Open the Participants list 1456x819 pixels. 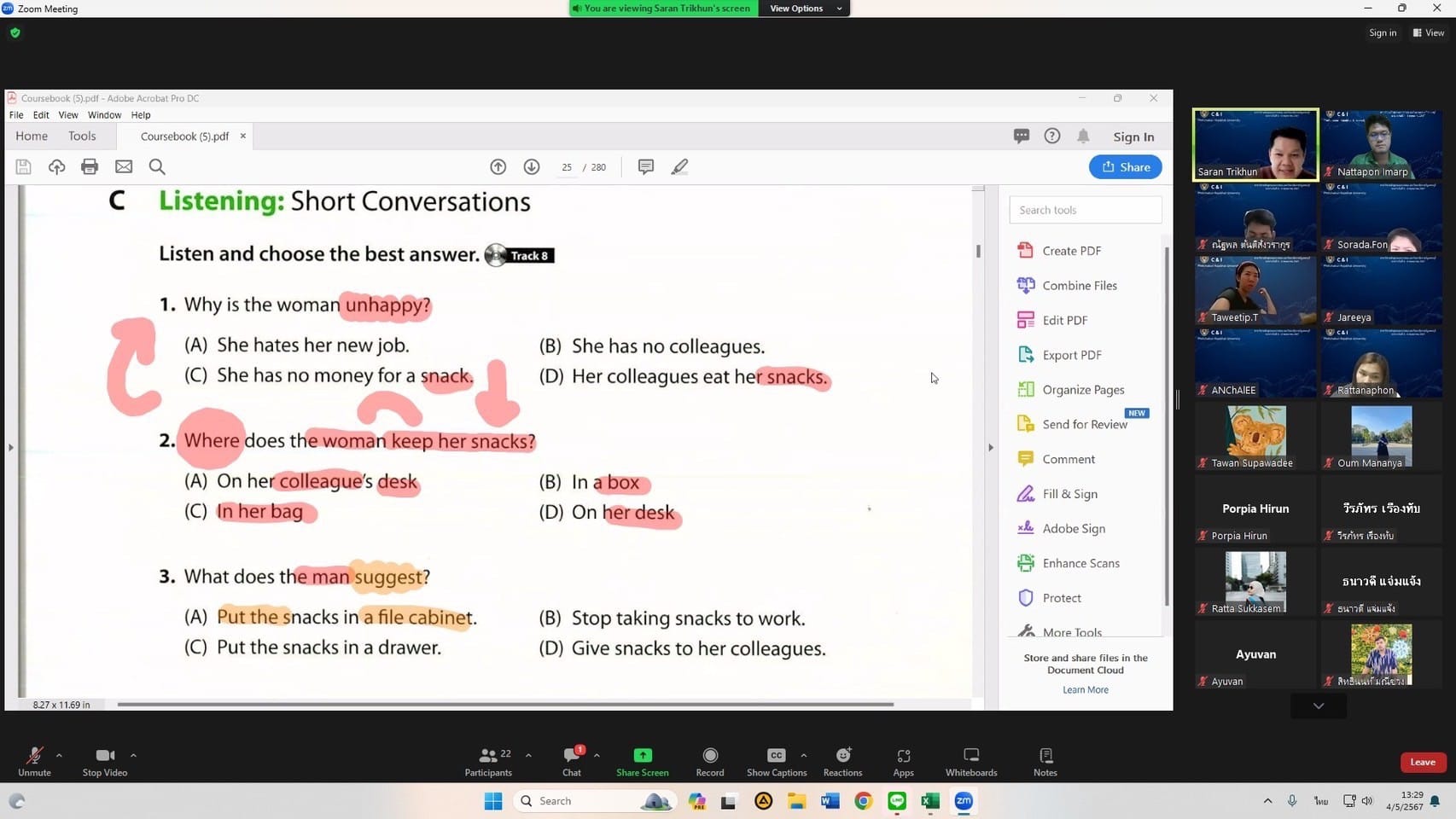(x=488, y=756)
